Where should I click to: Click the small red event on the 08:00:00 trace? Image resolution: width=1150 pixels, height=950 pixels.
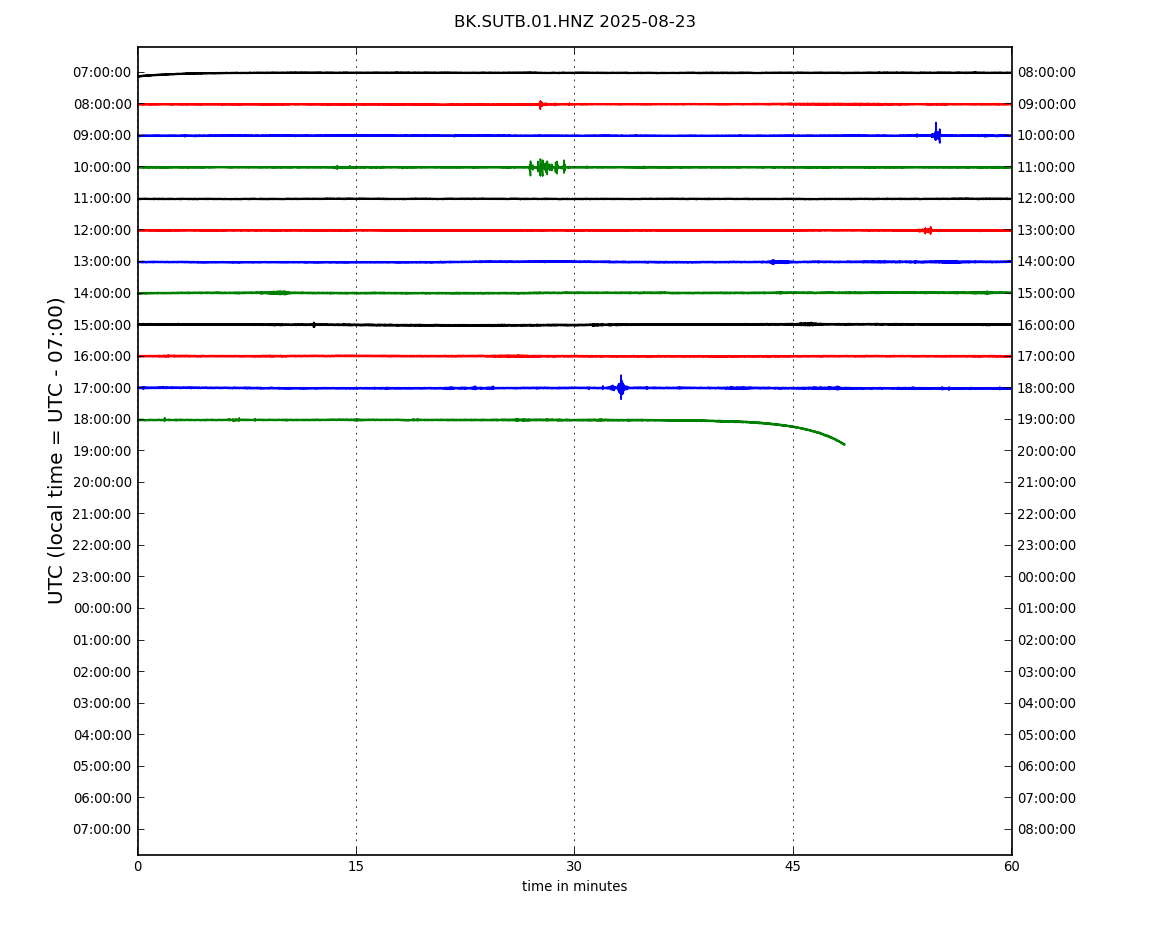coord(541,105)
